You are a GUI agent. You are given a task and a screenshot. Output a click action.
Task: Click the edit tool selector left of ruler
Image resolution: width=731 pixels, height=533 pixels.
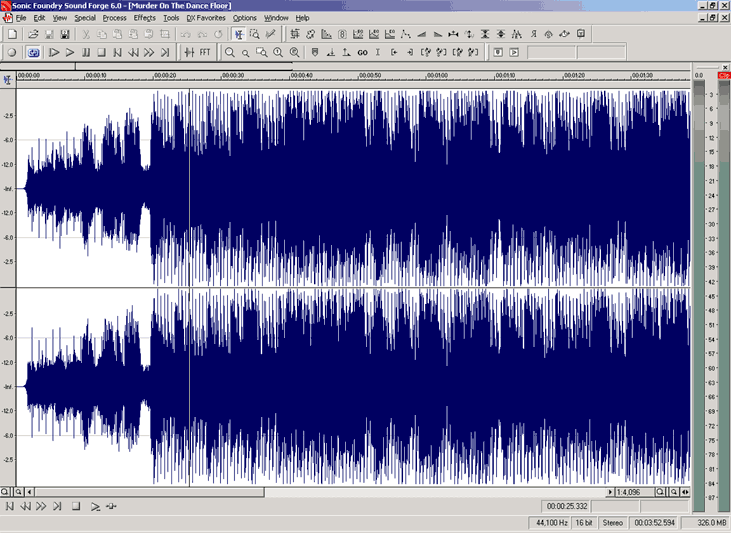point(7,80)
